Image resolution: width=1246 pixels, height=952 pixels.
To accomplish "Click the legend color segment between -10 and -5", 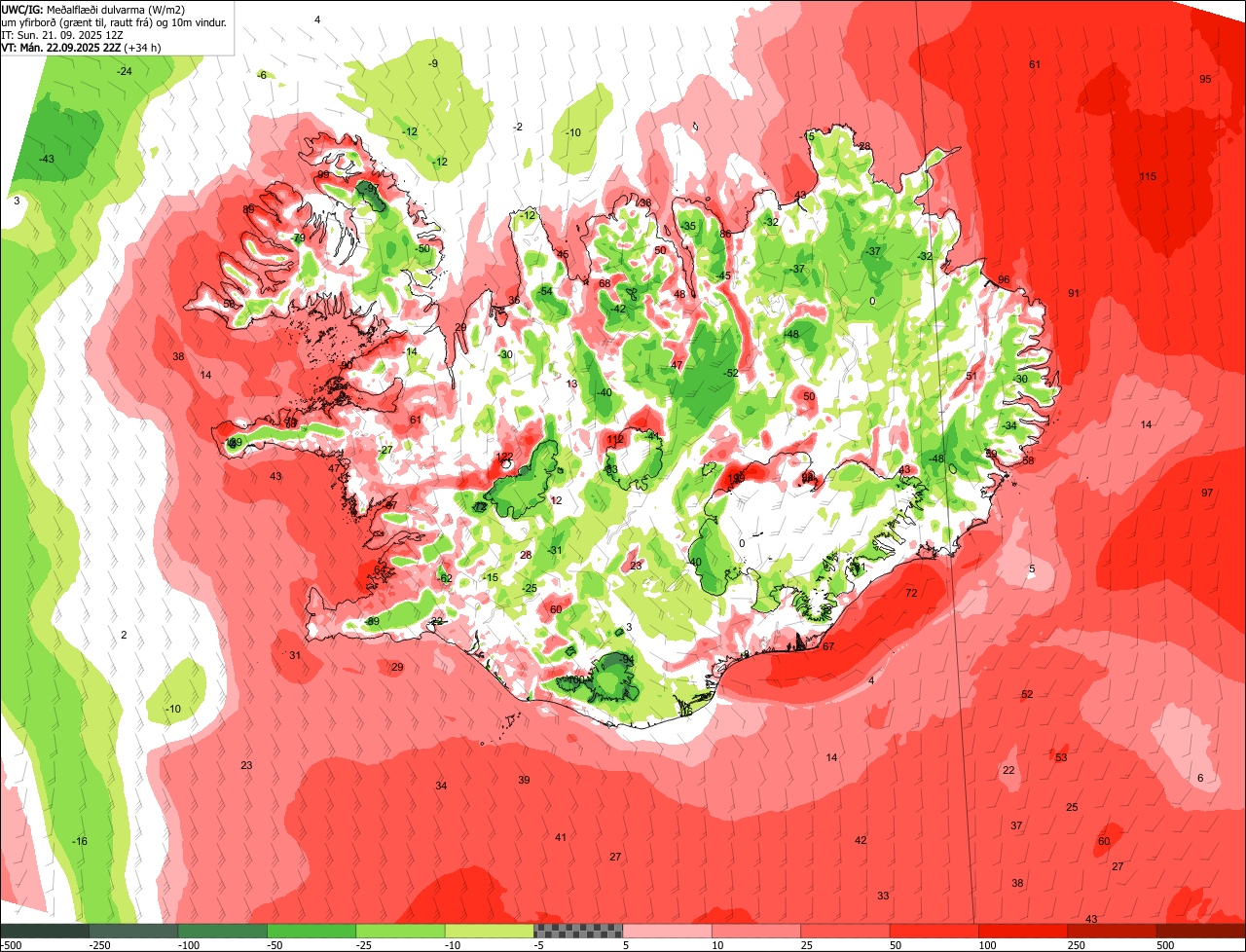I will pyautogui.click(x=489, y=931).
